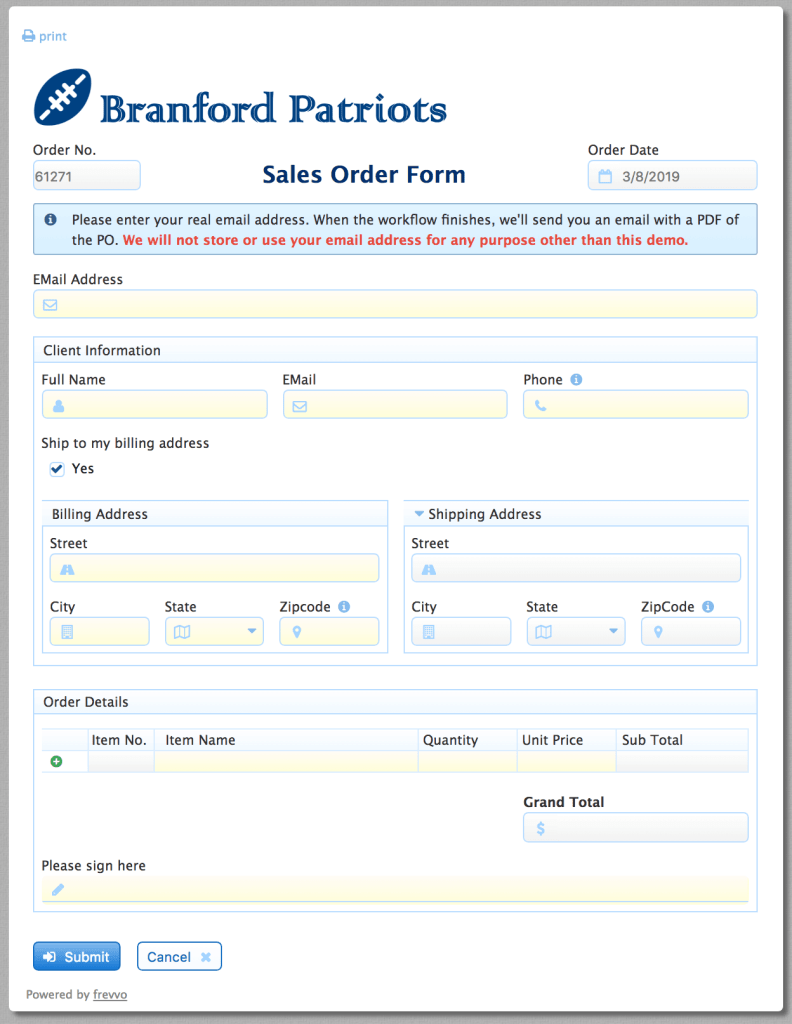Click the road icon in Billing Street field
Viewport: 792px width, 1024px height.
[x=67, y=569]
